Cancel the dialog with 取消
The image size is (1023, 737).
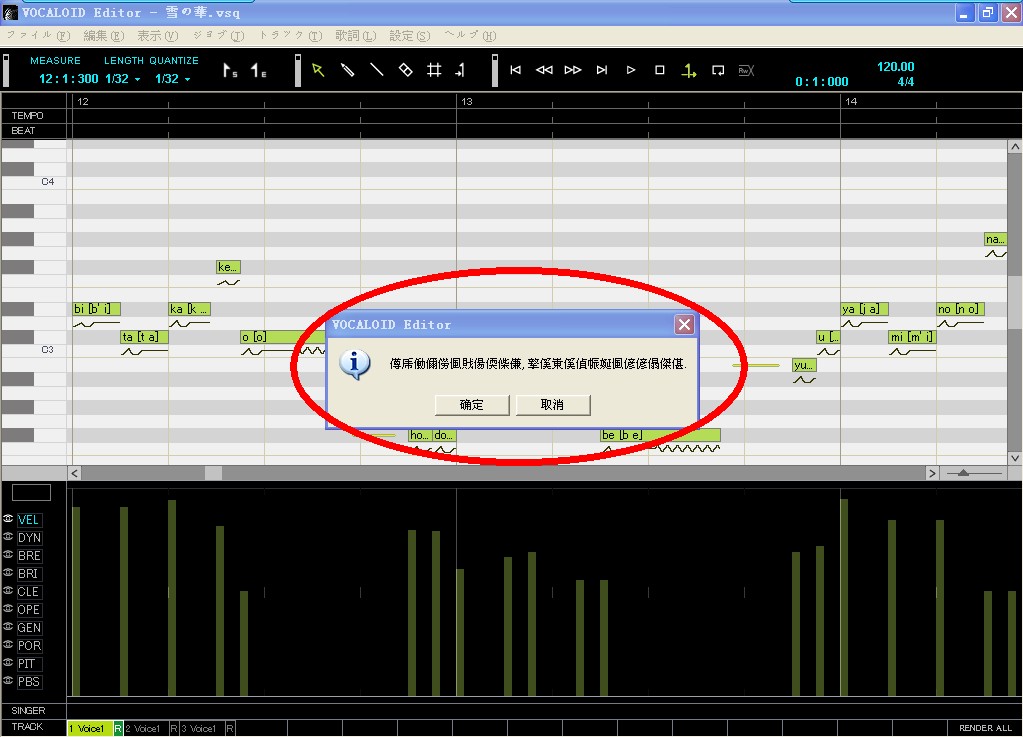[553, 404]
